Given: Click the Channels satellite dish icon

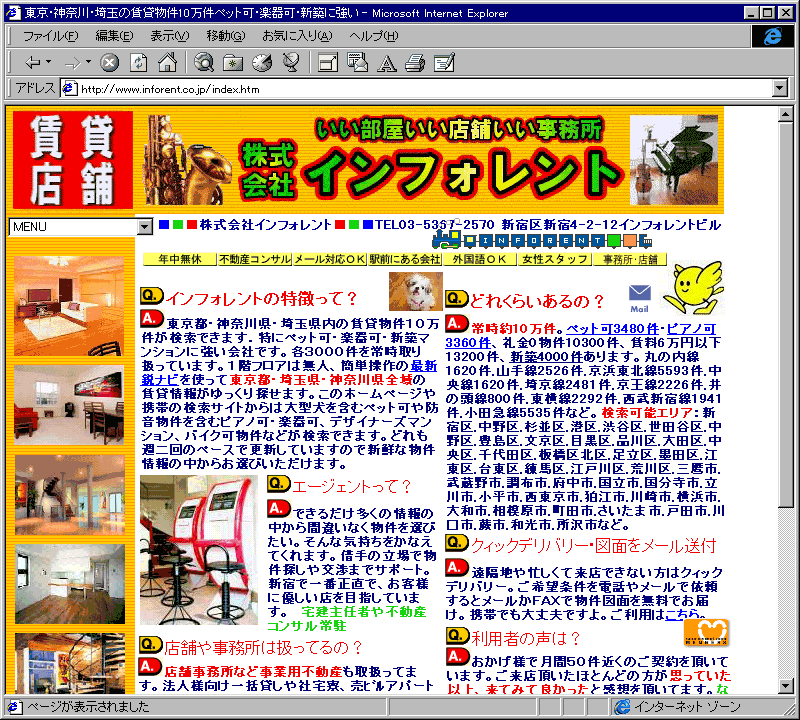Looking at the screenshot, I should click(291, 63).
